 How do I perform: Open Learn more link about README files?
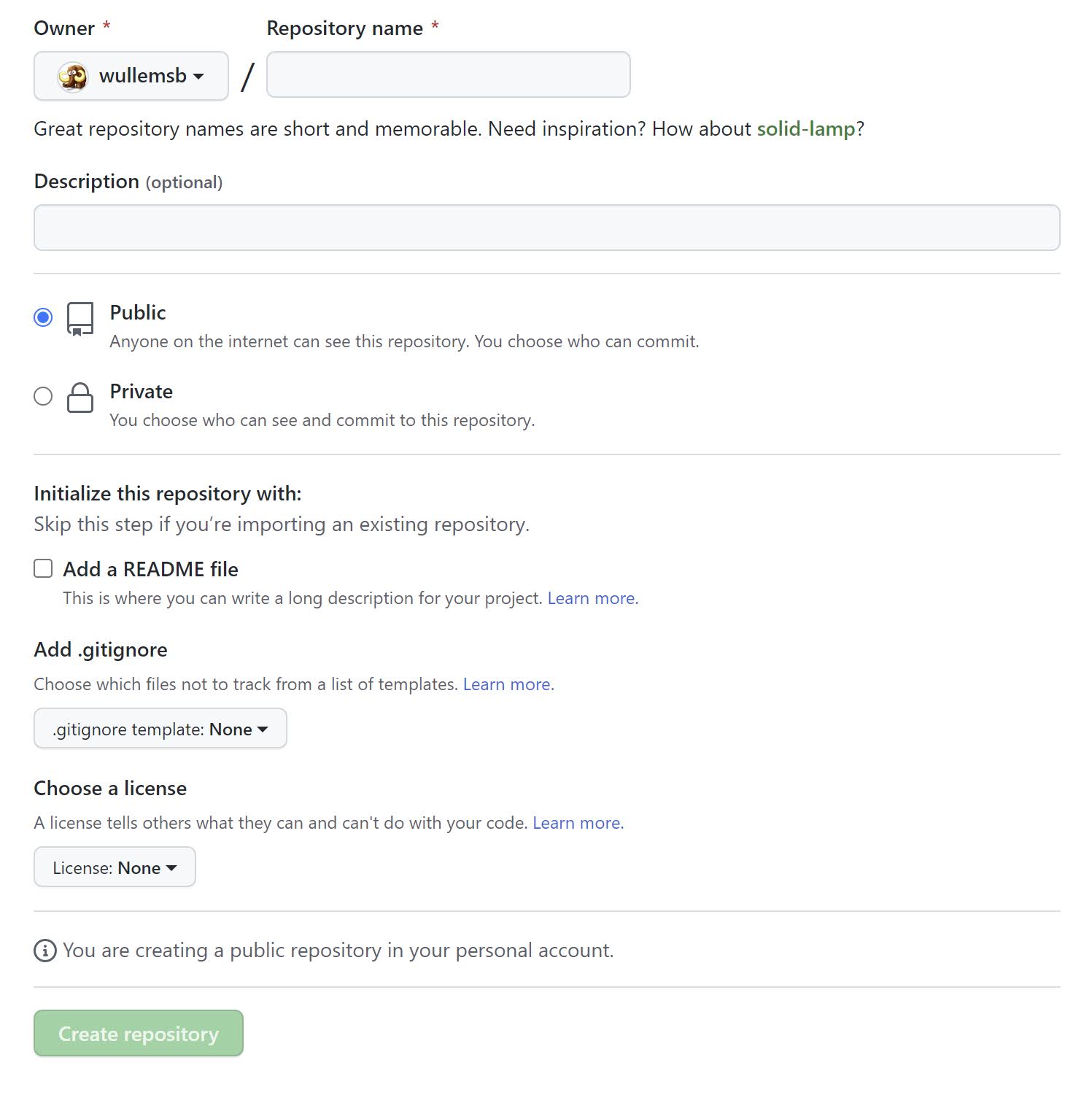[592, 598]
